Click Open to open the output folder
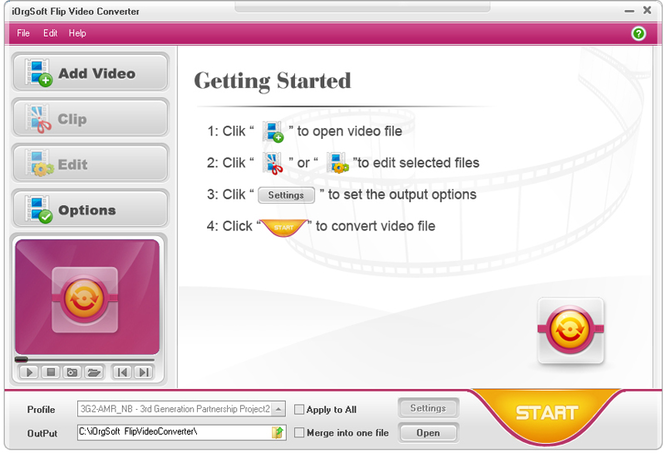The width and height of the screenshot is (665, 453). pos(428,433)
